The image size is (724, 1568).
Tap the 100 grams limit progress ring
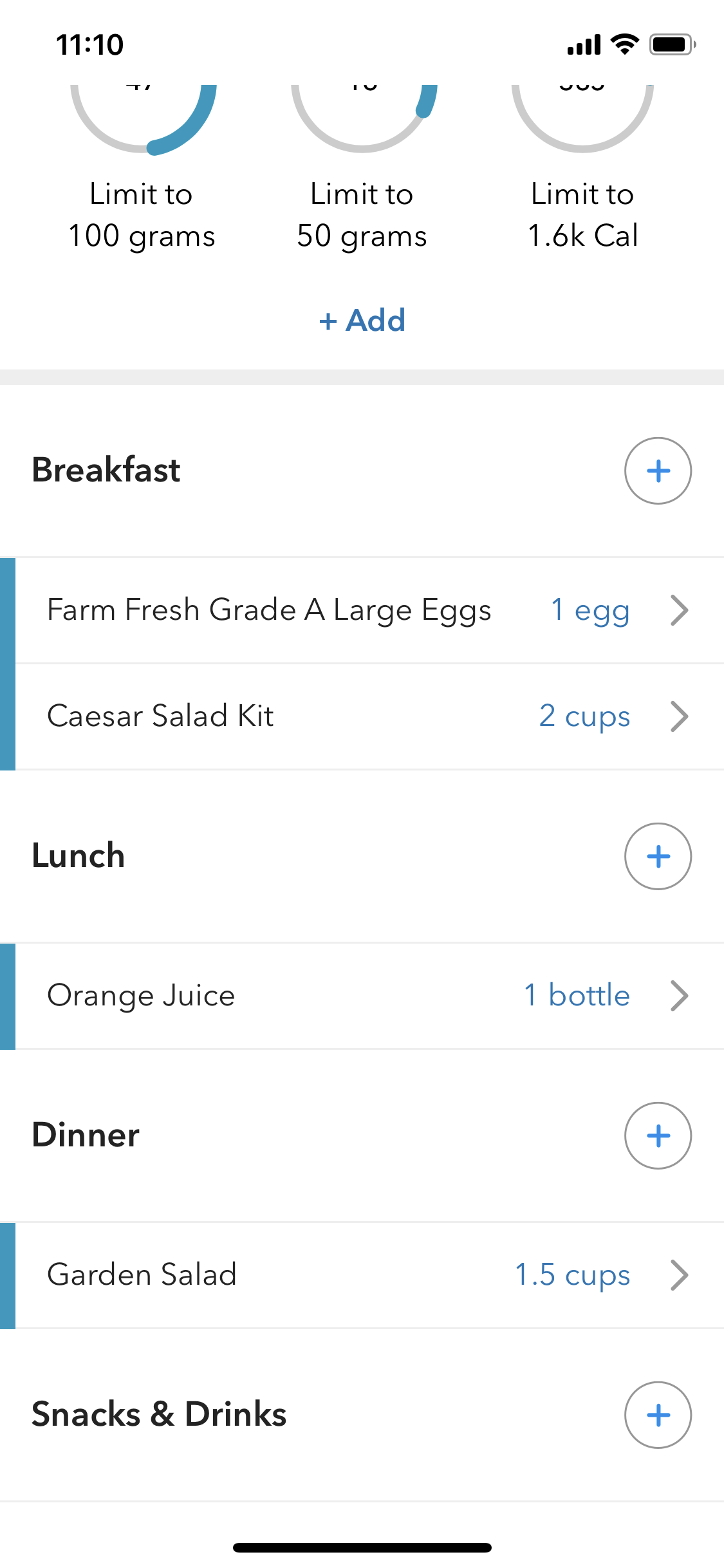(143, 116)
